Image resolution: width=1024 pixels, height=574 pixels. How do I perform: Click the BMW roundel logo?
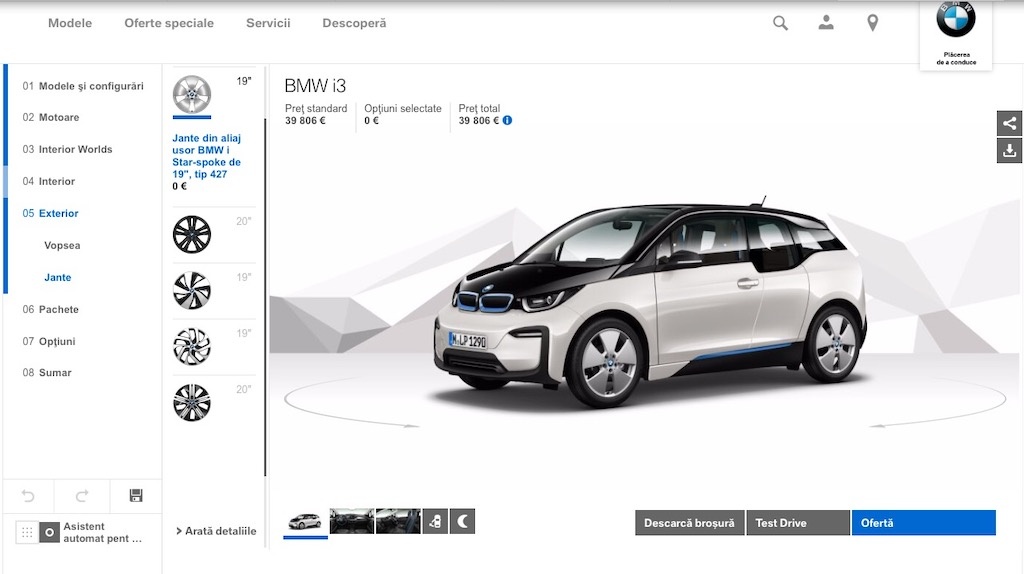pyautogui.click(x=955, y=20)
